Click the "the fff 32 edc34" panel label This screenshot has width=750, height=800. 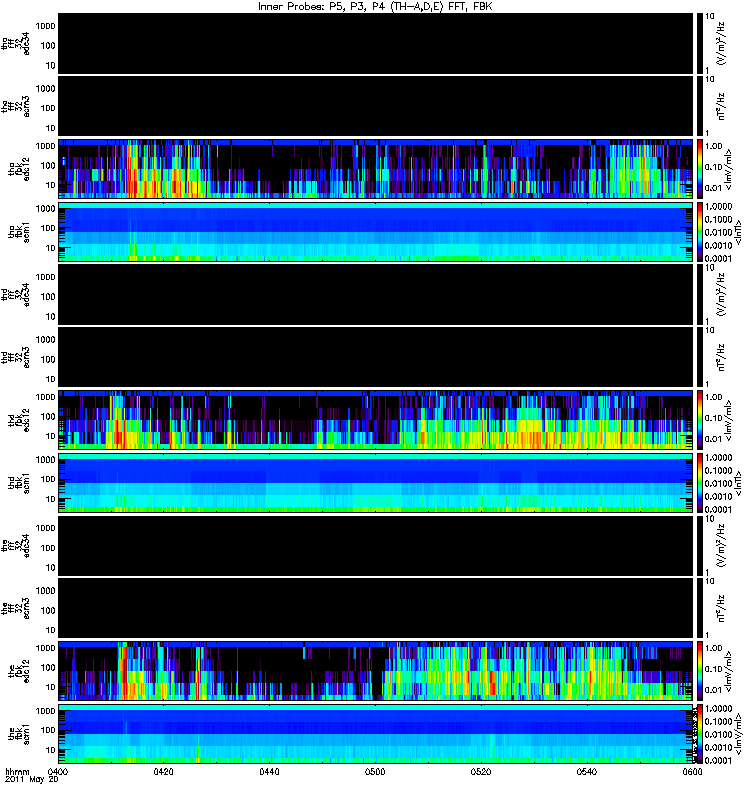coord(16,546)
